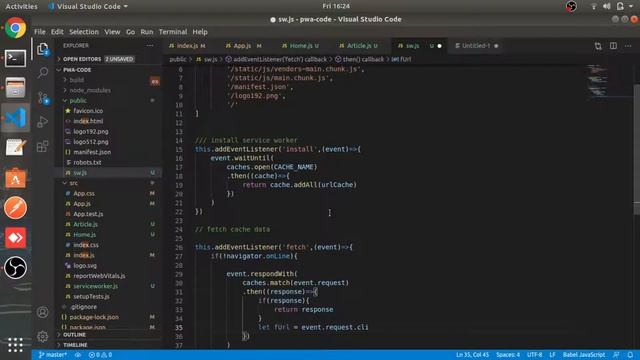Screen dimensions: 640x360
Task: Switch to the Untitled-1 editor tab
Action: click(x=476, y=46)
